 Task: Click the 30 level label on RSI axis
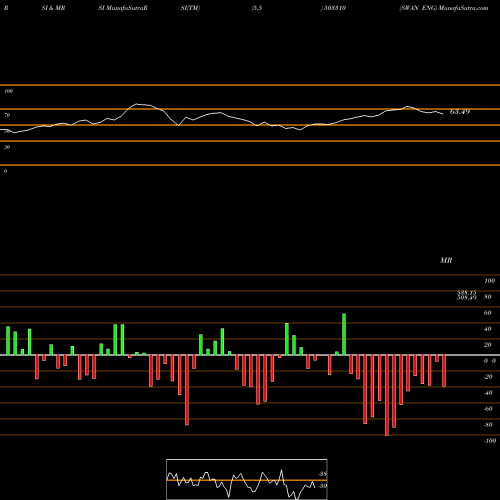click(x=7, y=147)
